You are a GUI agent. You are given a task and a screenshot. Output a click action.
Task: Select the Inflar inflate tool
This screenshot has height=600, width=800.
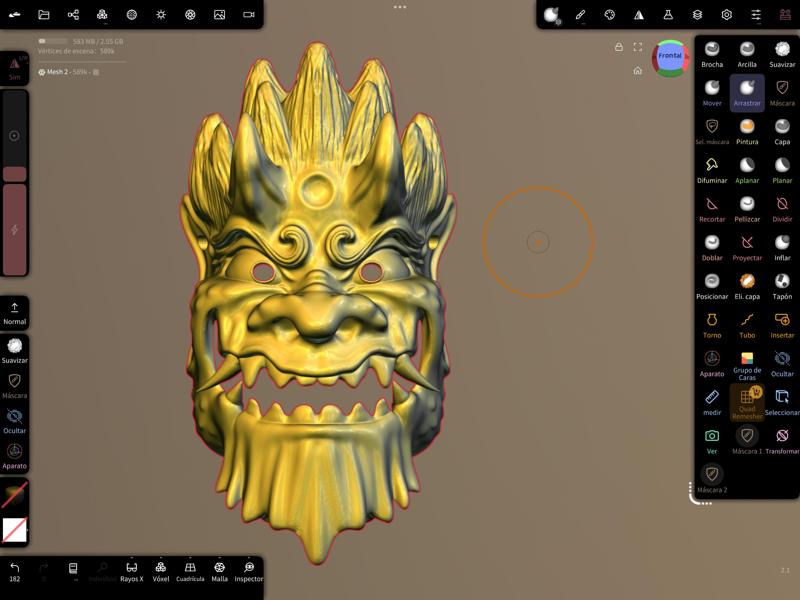(782, 248)
